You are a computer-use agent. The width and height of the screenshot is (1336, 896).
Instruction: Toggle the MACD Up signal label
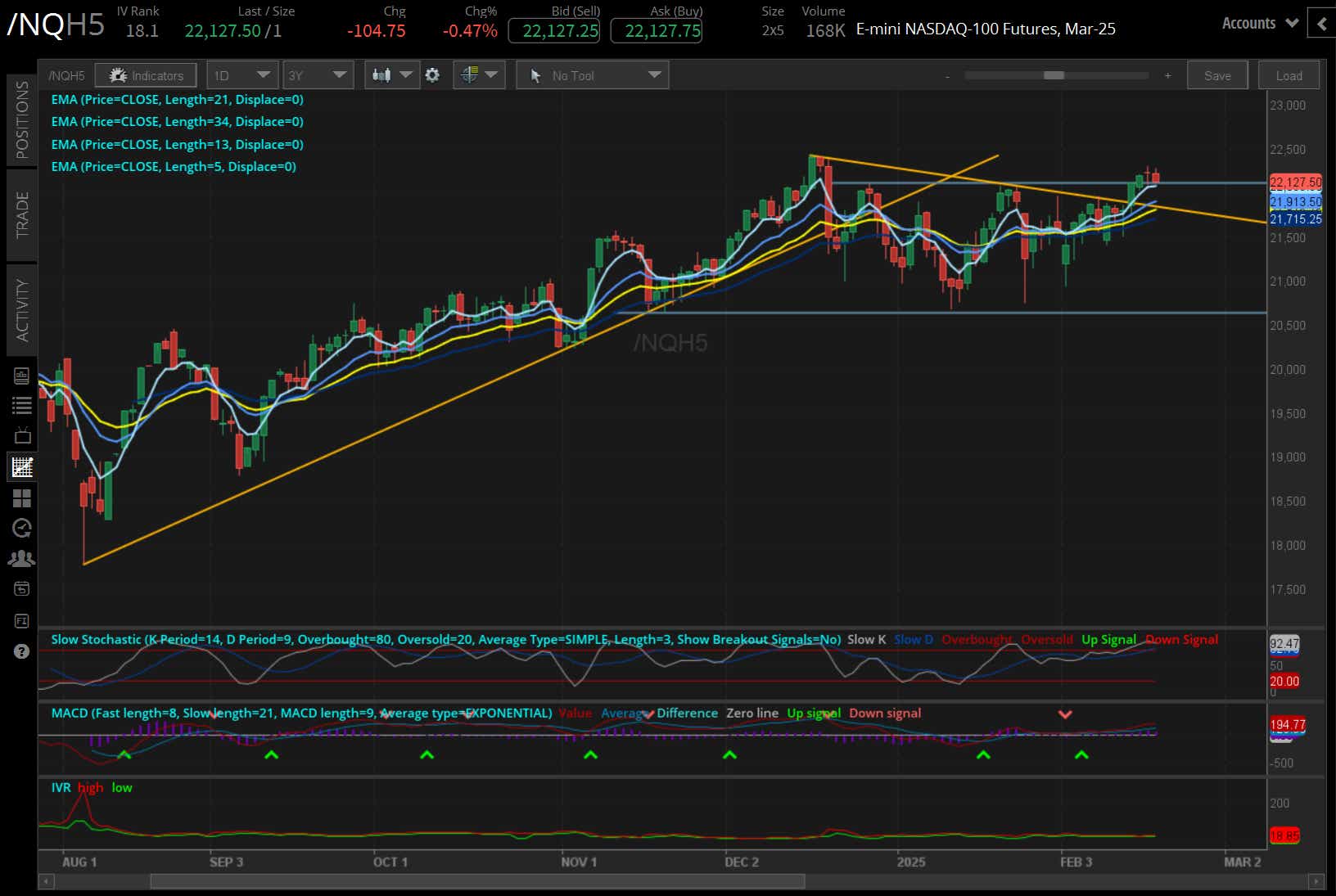pyautogui.click(x=814, y=713)
